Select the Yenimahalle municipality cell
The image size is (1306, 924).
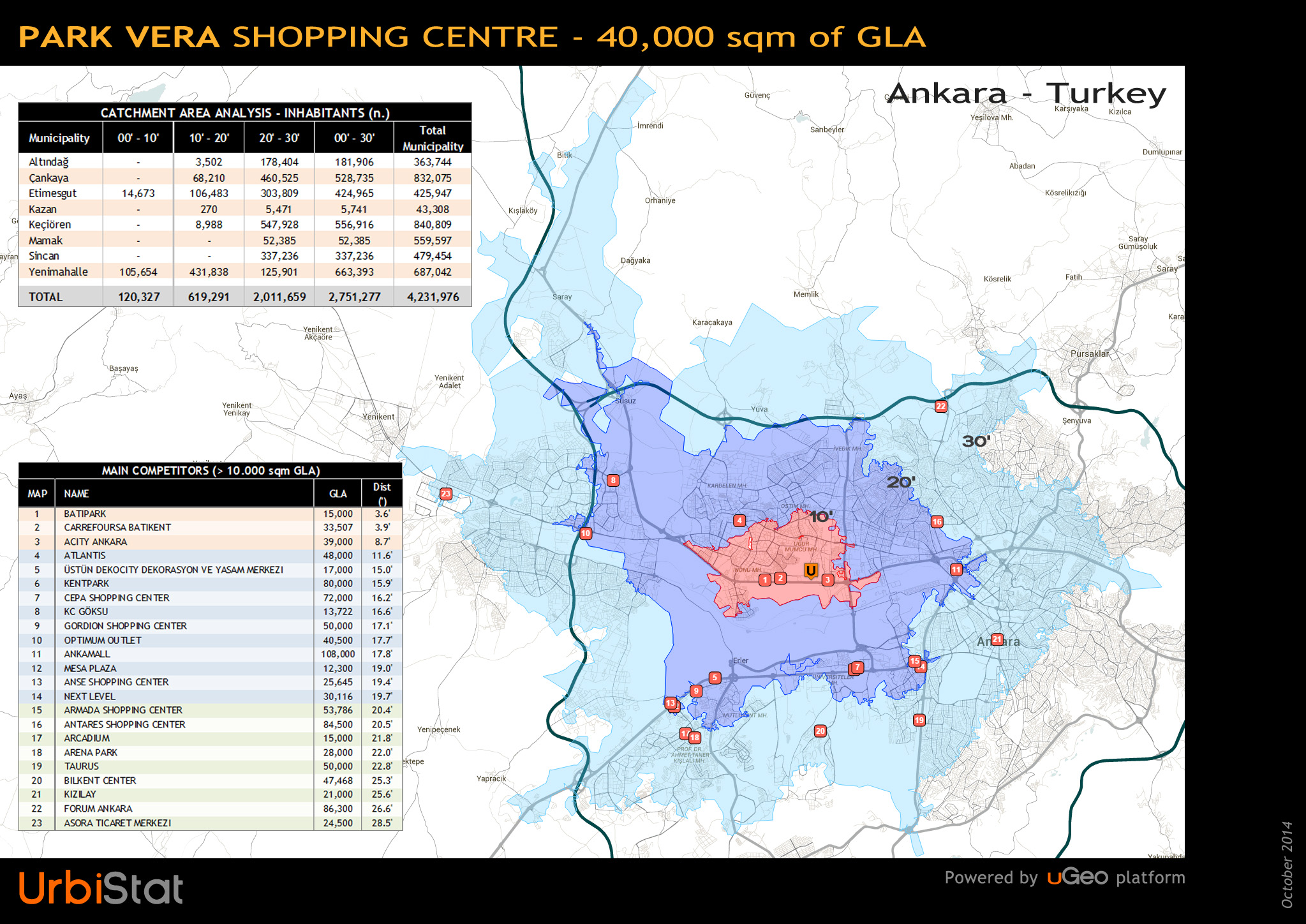(58, 272)
